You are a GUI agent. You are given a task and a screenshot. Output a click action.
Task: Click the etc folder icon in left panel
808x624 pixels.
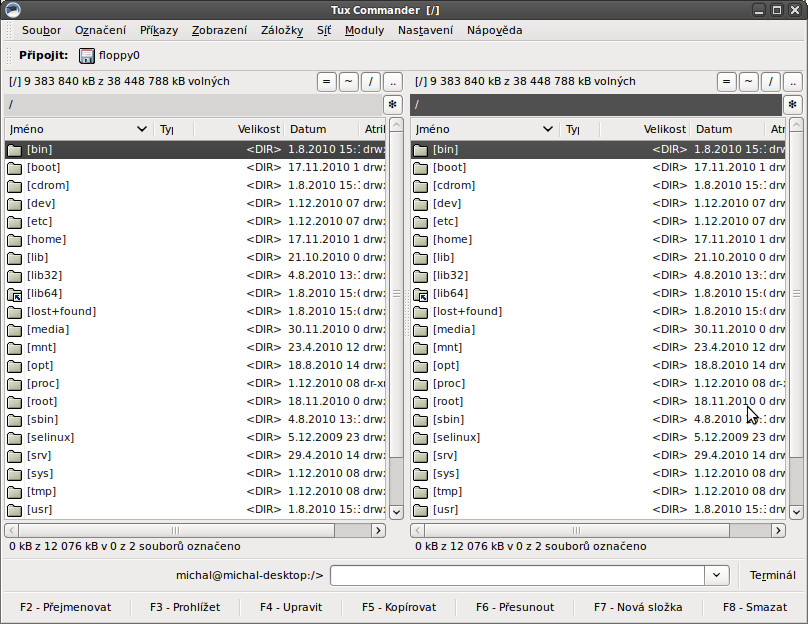[14, 222]
